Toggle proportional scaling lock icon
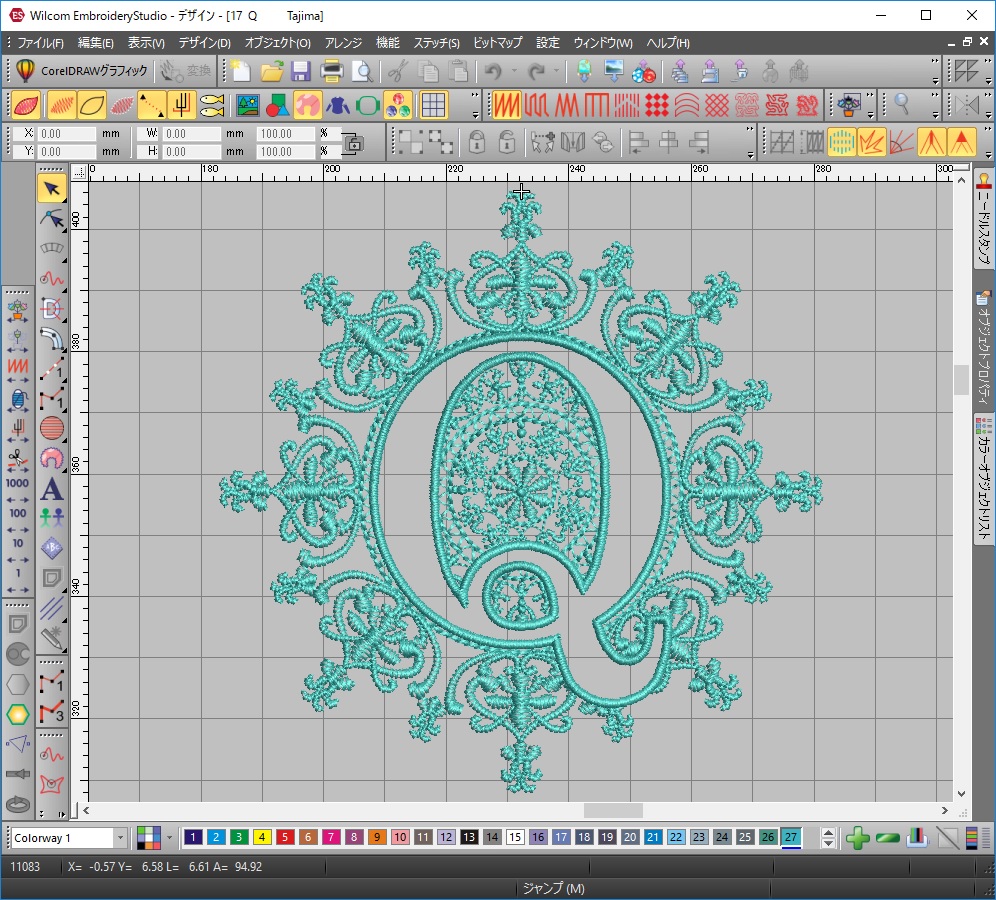996x900 pixels. [x=353, y=143]
